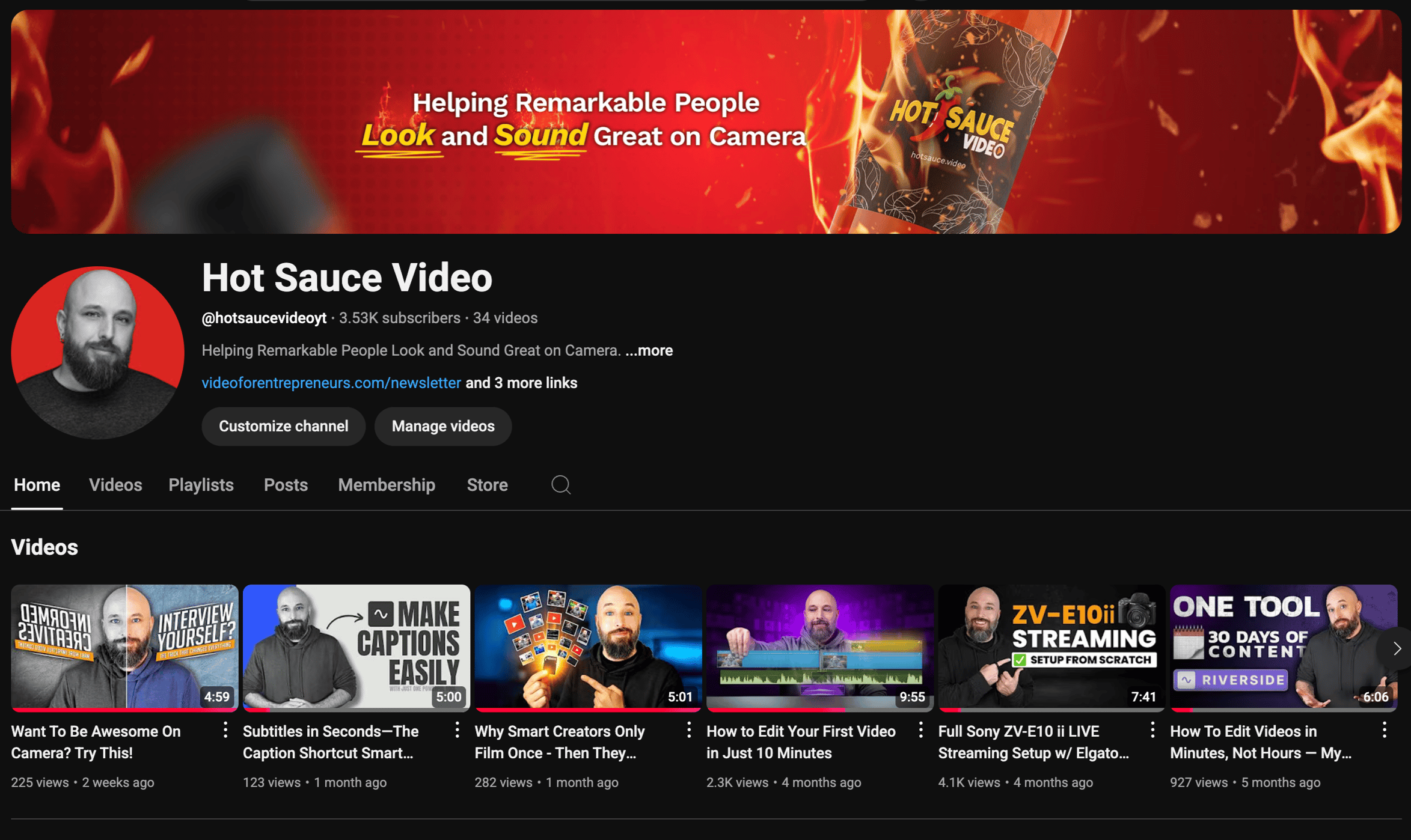Open options menu for "How To Edit Videos in Minutes"

pyautogui.click(x=1385, y=730)
